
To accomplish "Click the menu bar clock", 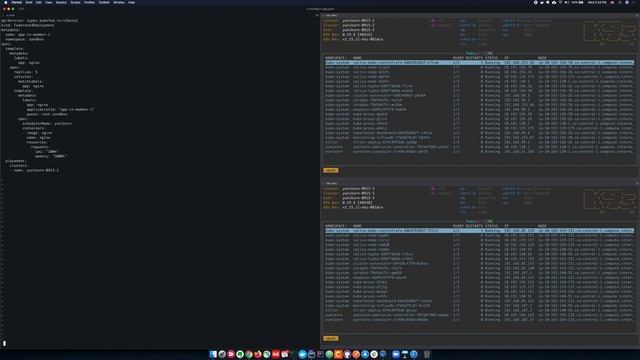I will [x=597, y=2].
